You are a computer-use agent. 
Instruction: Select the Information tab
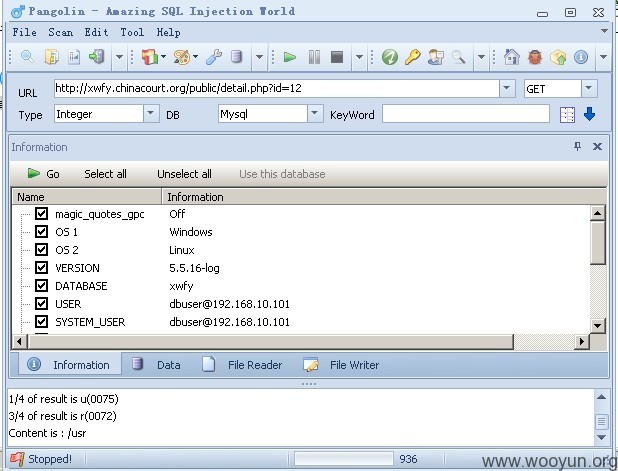(70, 364)
